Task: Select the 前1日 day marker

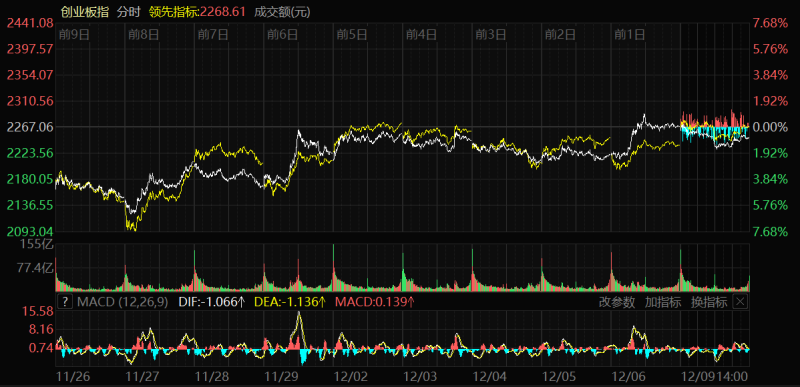Action: click(x=630, y=35)
